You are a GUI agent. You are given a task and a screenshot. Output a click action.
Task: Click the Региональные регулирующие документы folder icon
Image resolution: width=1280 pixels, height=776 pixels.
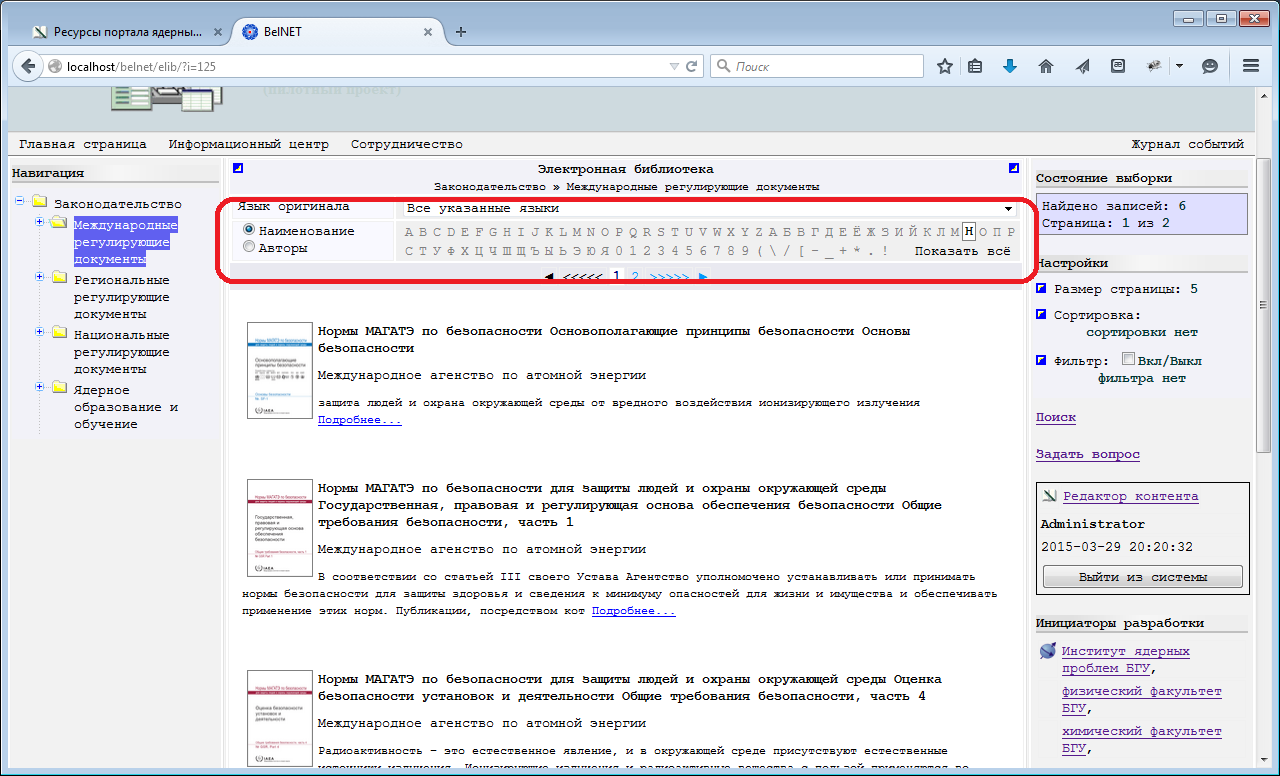point(59,278)
